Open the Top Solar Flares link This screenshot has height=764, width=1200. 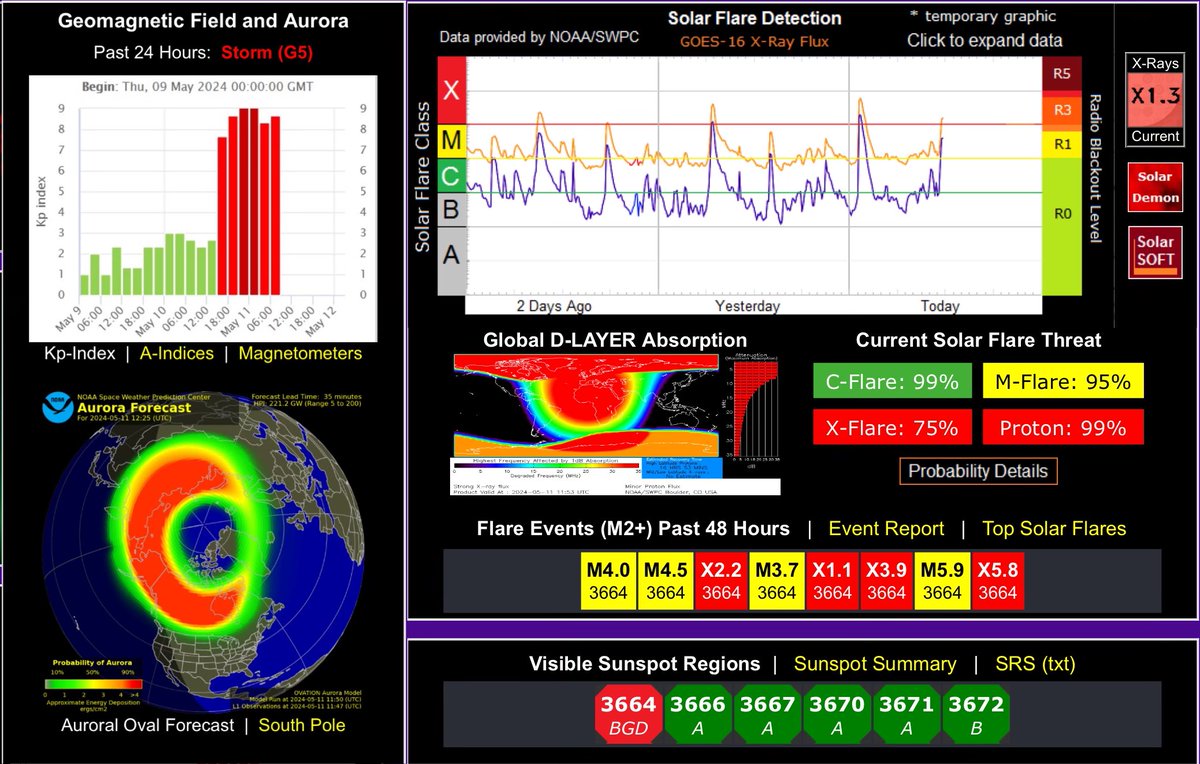pyautogui.click(x=1054, y=529)
